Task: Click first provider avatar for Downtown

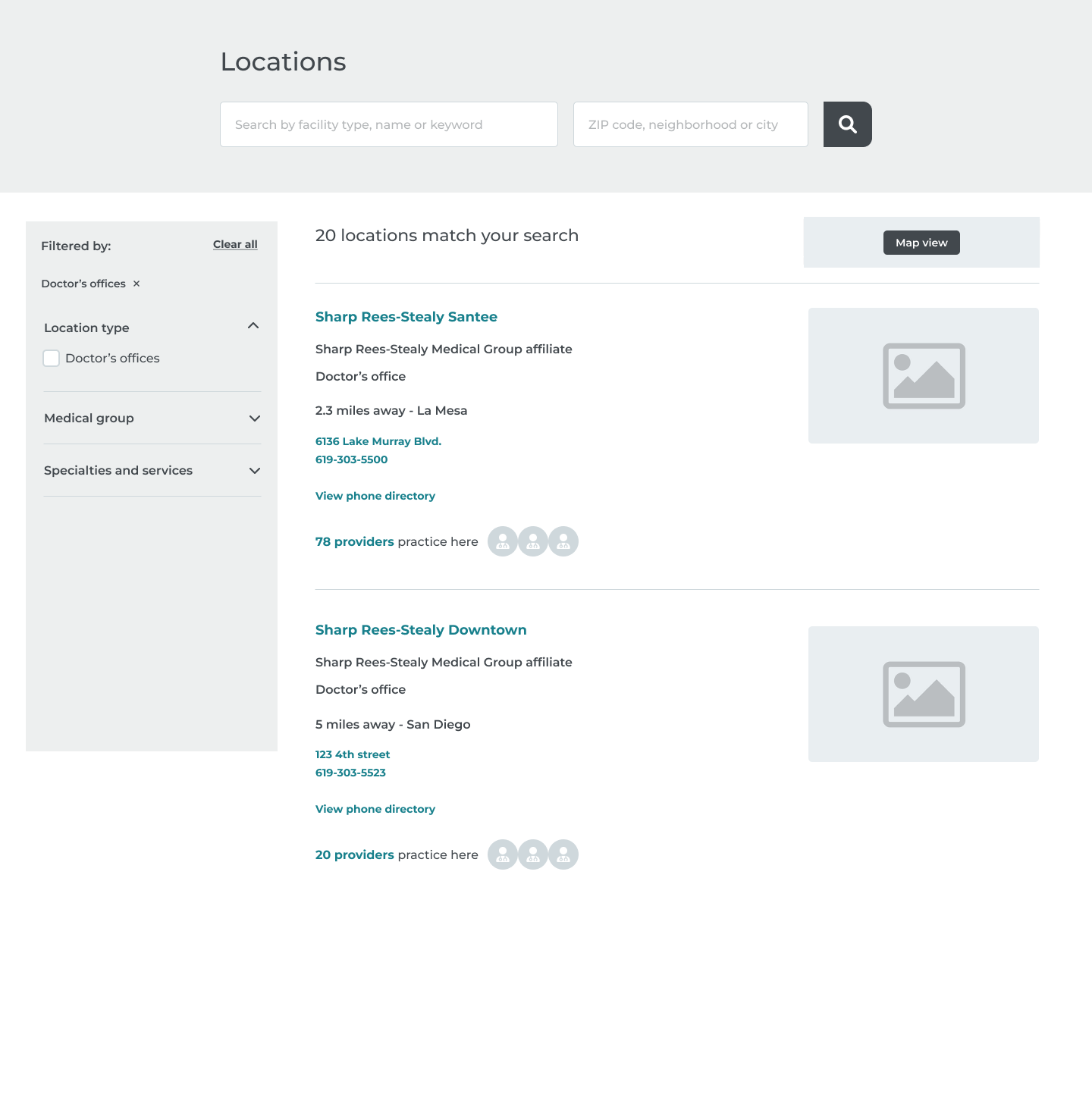Action: click(503, 854)
